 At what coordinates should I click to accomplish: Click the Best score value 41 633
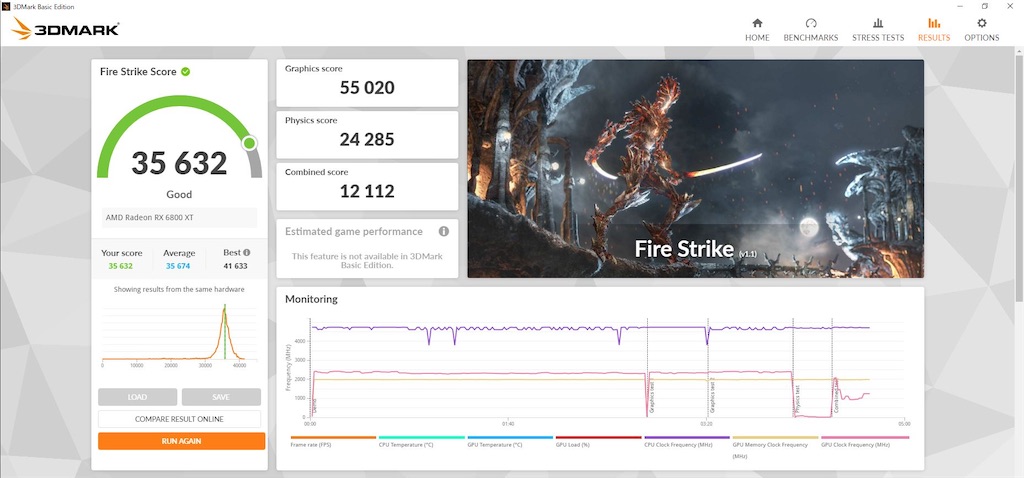coord(235,266)
